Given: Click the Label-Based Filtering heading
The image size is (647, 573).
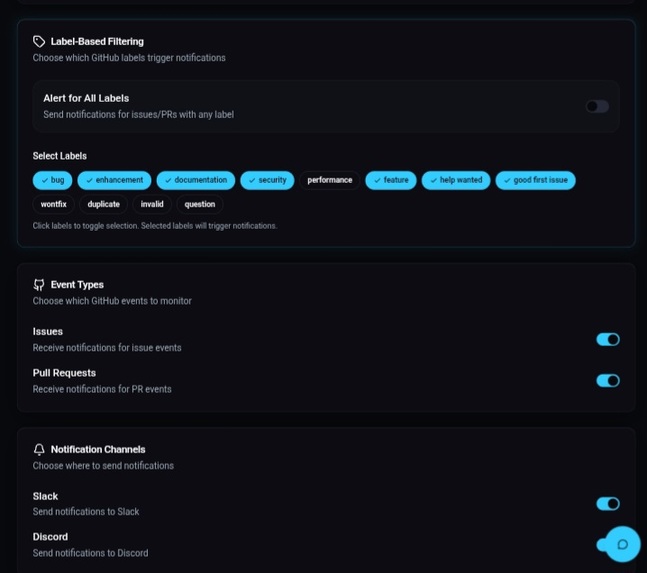Looking at the screenshot, I should coord(97,42).
